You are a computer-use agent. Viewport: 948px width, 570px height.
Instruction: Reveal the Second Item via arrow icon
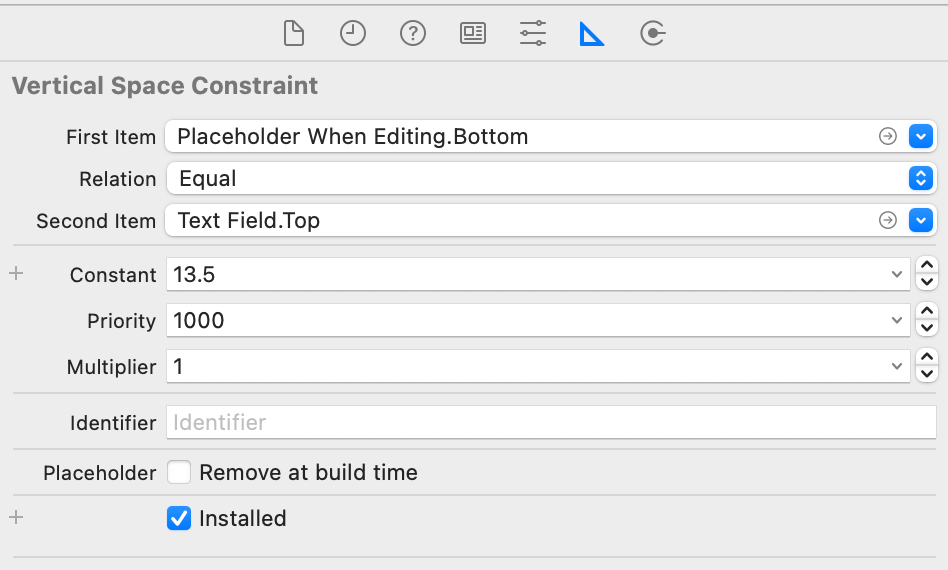[x=887, y=221]
